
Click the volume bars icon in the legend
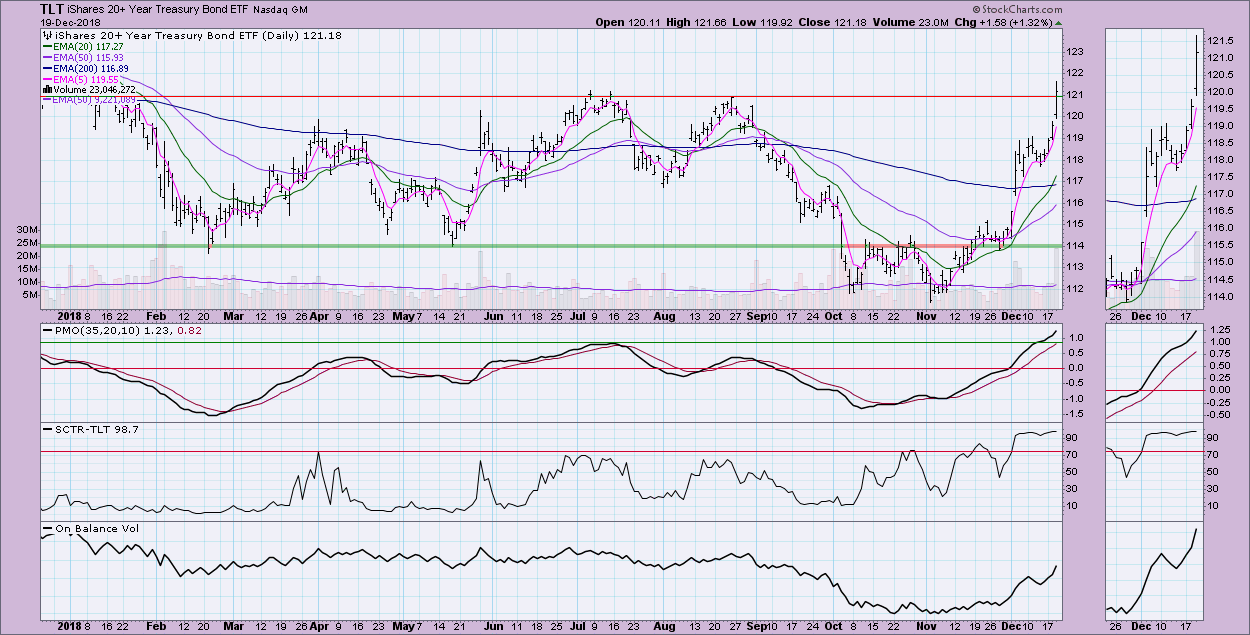click(x=46, y=89)
